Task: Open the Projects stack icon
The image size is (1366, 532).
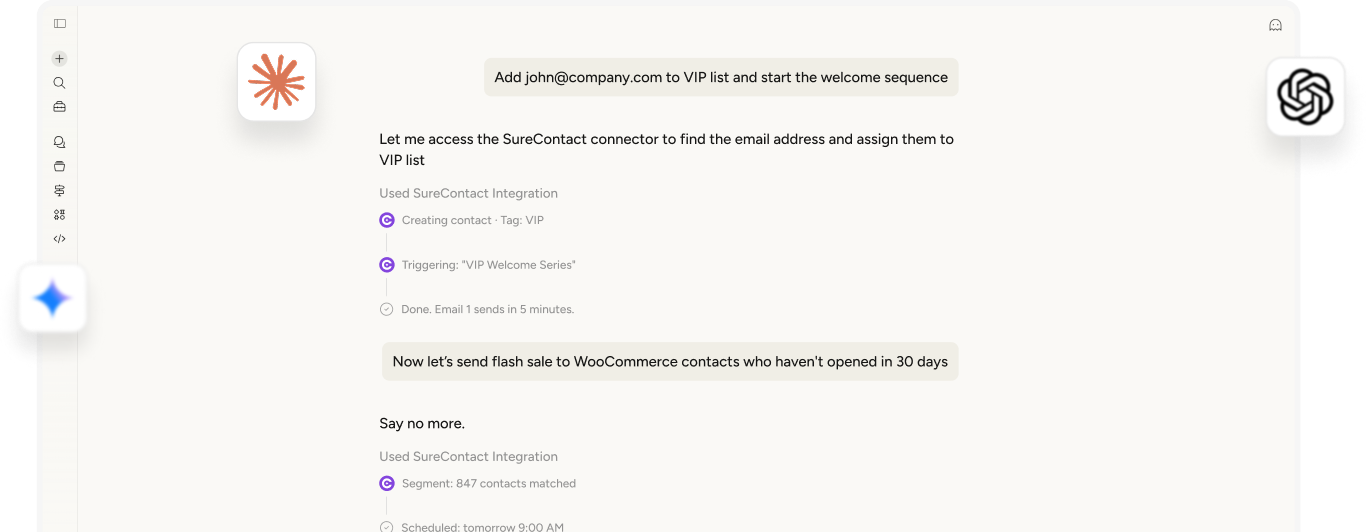Action: pyautogui.click(x=60, y=166)
